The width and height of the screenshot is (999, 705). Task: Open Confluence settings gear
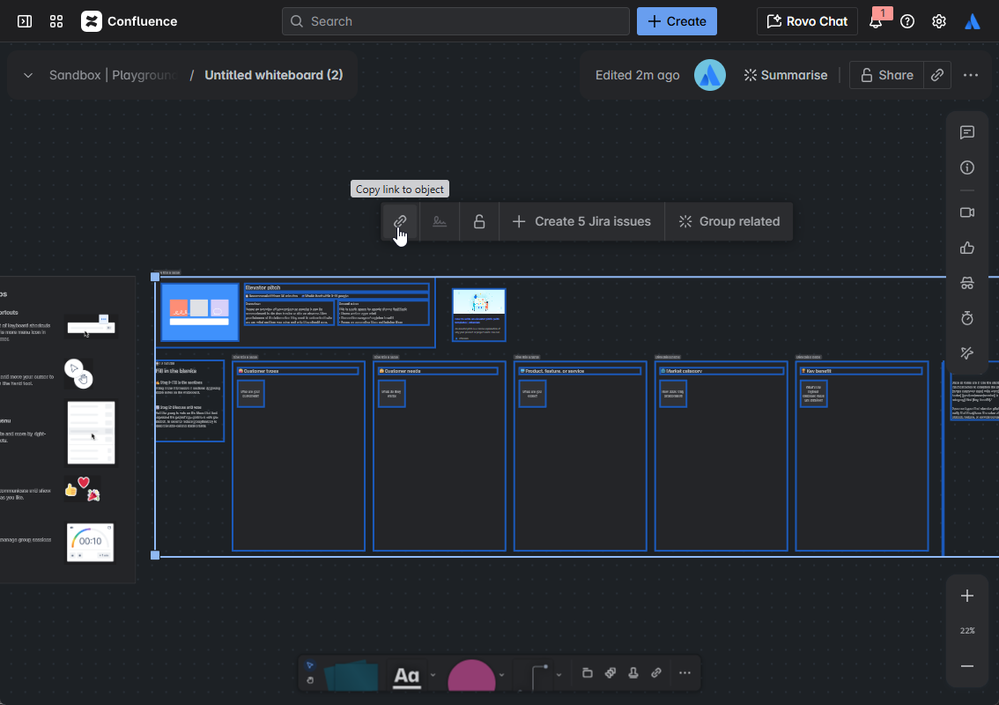[938, 21]
